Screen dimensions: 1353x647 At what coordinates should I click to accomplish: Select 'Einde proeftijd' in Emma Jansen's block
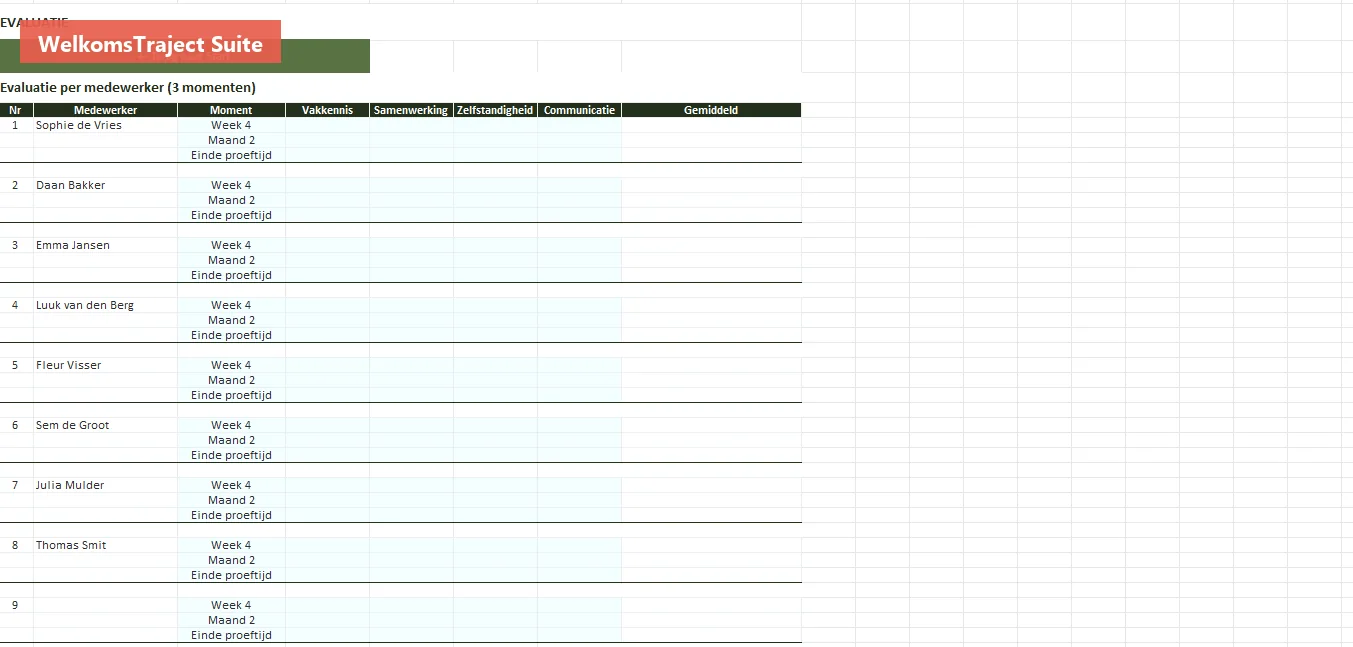(231, 275)
